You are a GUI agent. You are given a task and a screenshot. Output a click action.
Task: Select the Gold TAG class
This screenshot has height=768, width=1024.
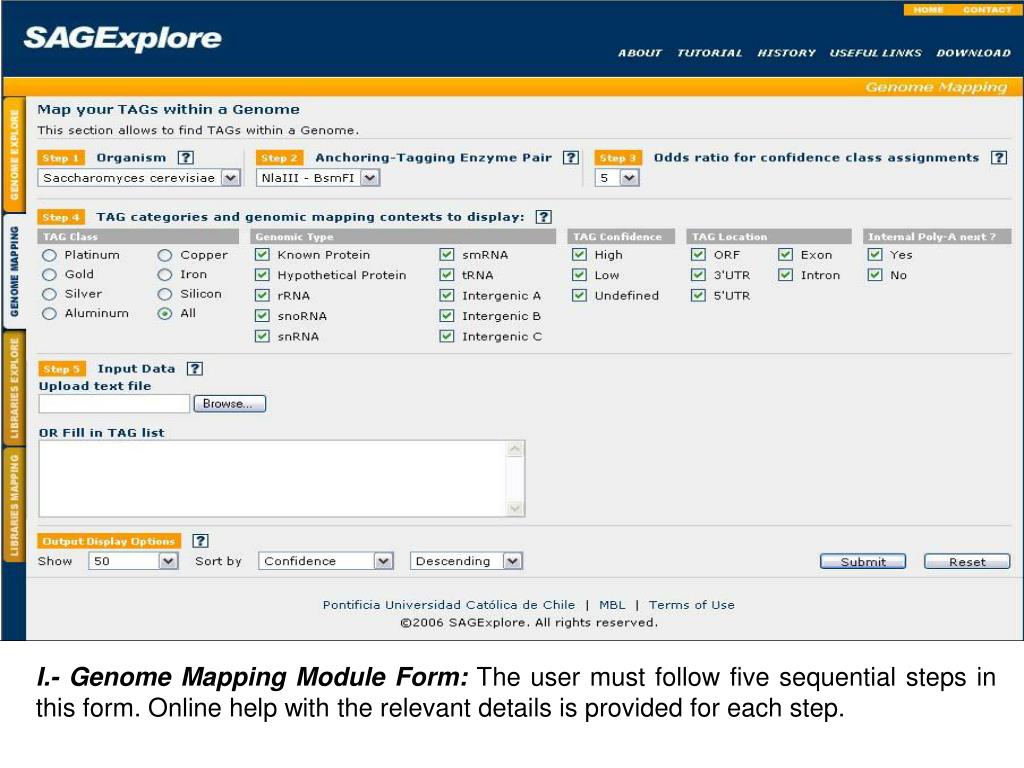[49, 275]
